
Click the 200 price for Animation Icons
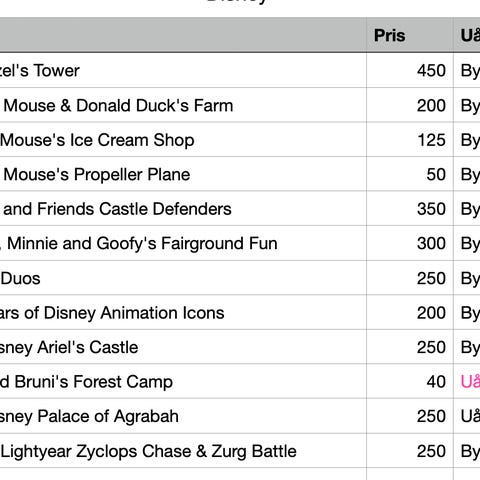tap(410, 312)
